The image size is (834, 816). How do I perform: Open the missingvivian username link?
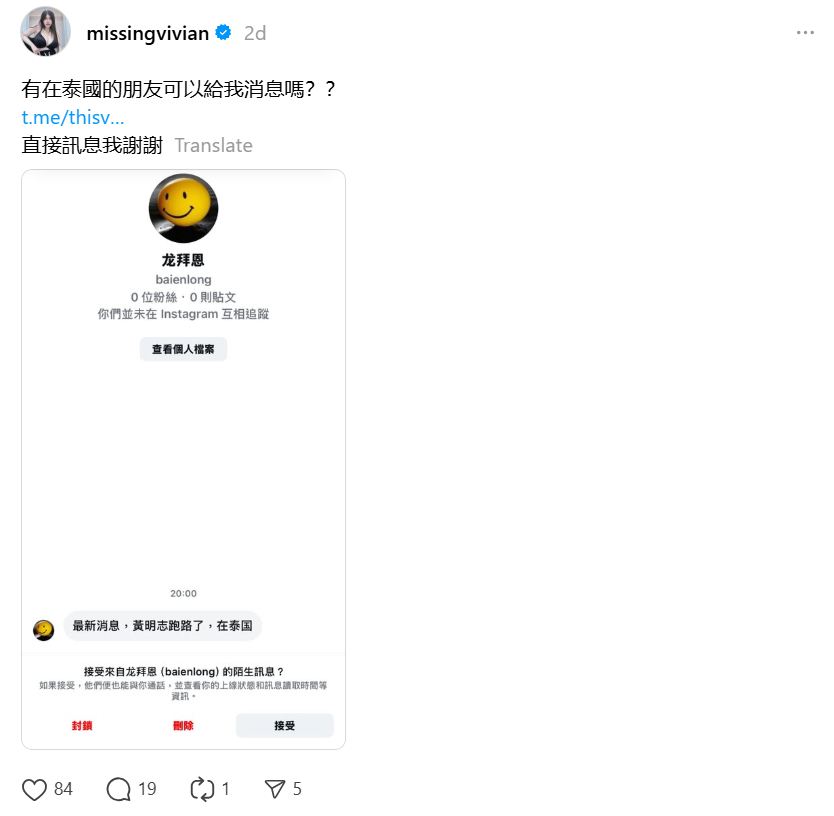point(147,34)
